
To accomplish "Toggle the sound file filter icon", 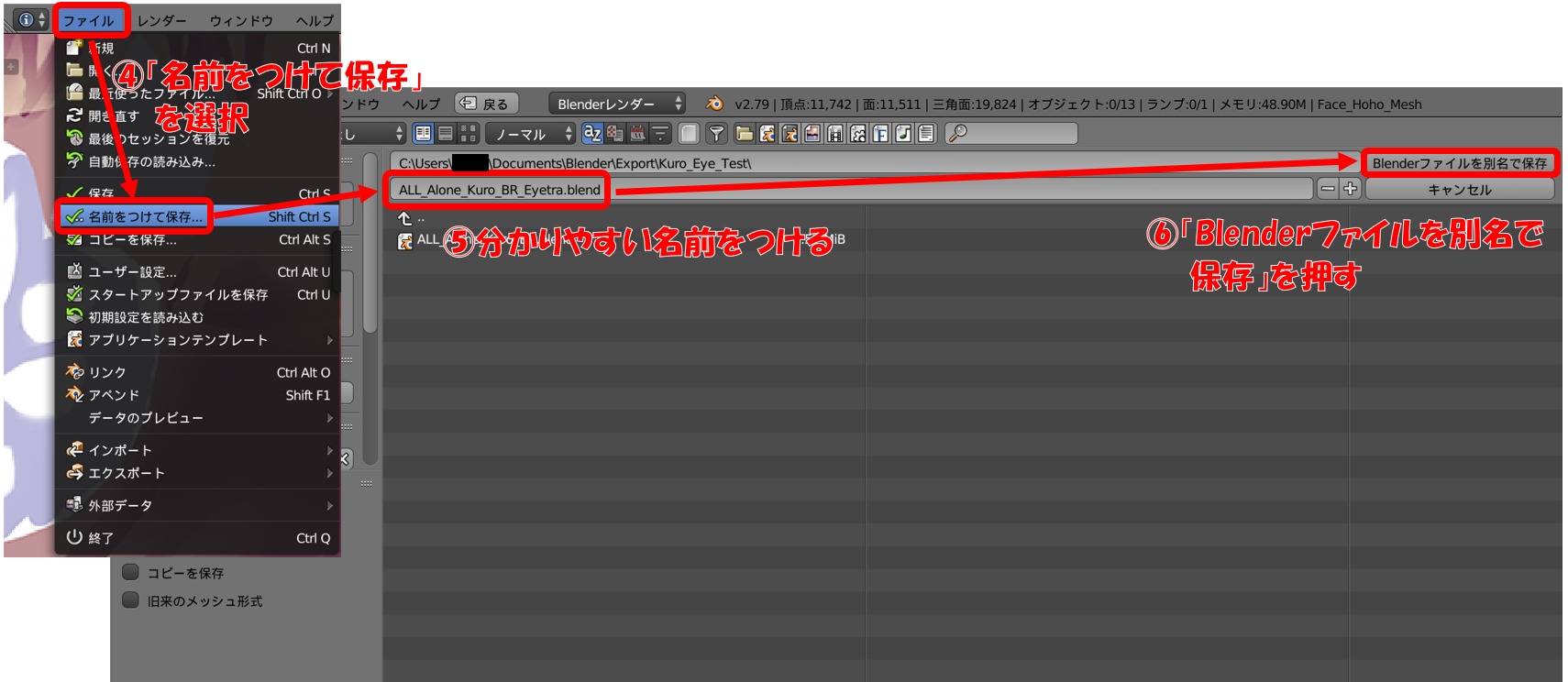I will pyautogui.click(x=903, y=134).
